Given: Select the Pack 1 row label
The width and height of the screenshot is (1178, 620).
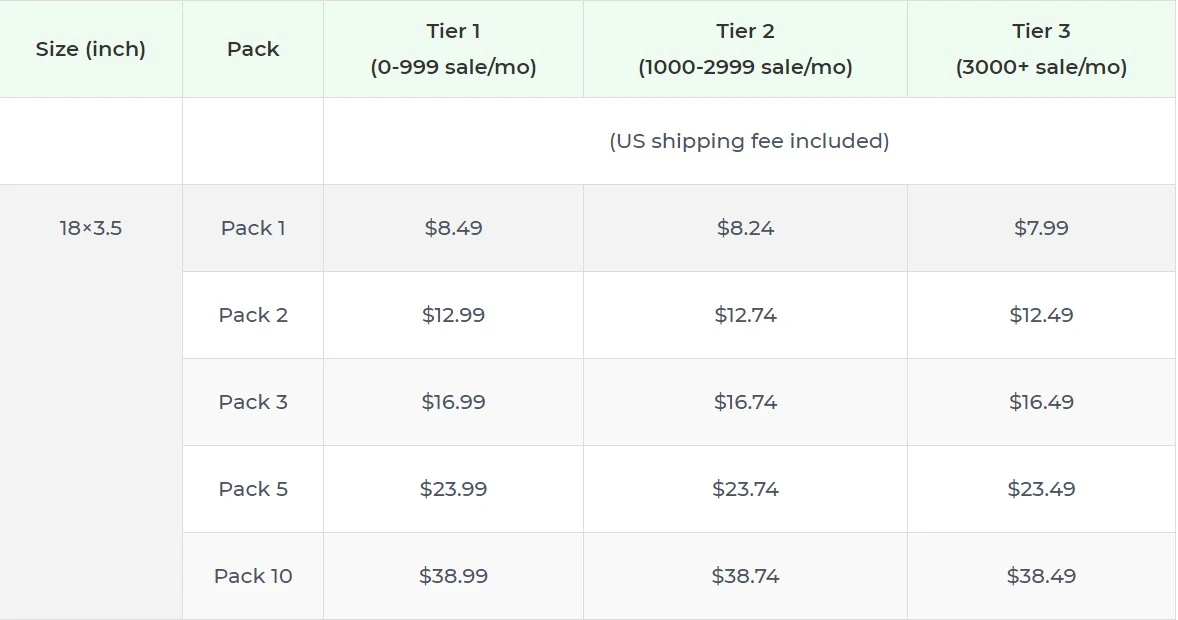Looking at the screenshot, I should point(253,228).
